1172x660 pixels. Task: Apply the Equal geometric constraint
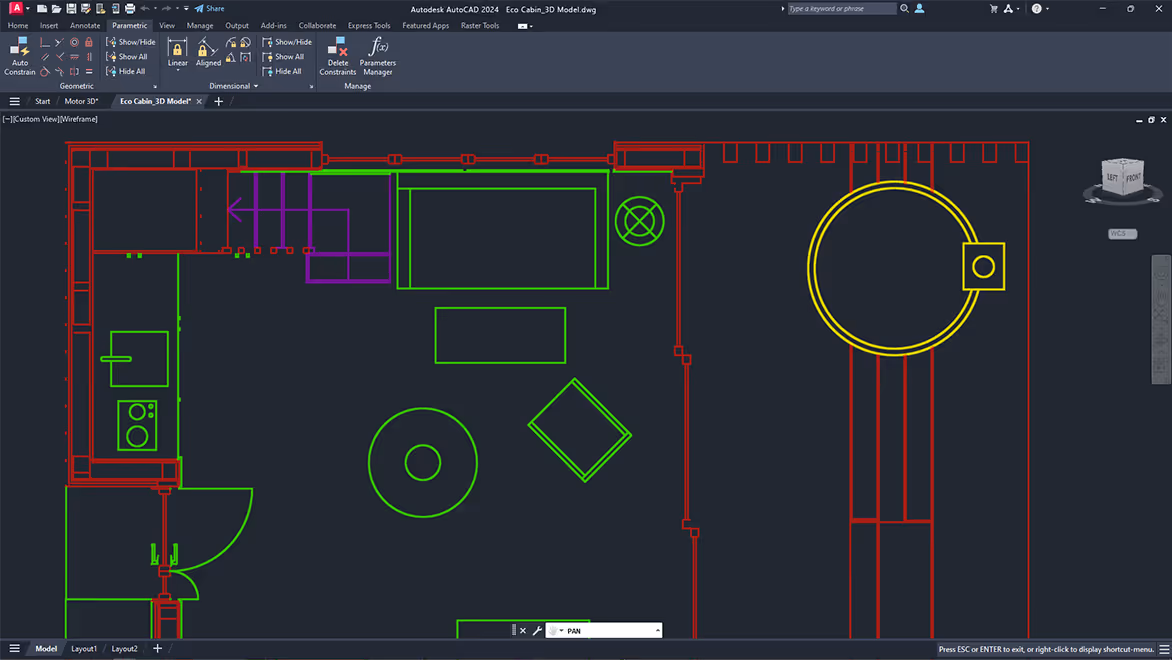click(x=89, y=72)
